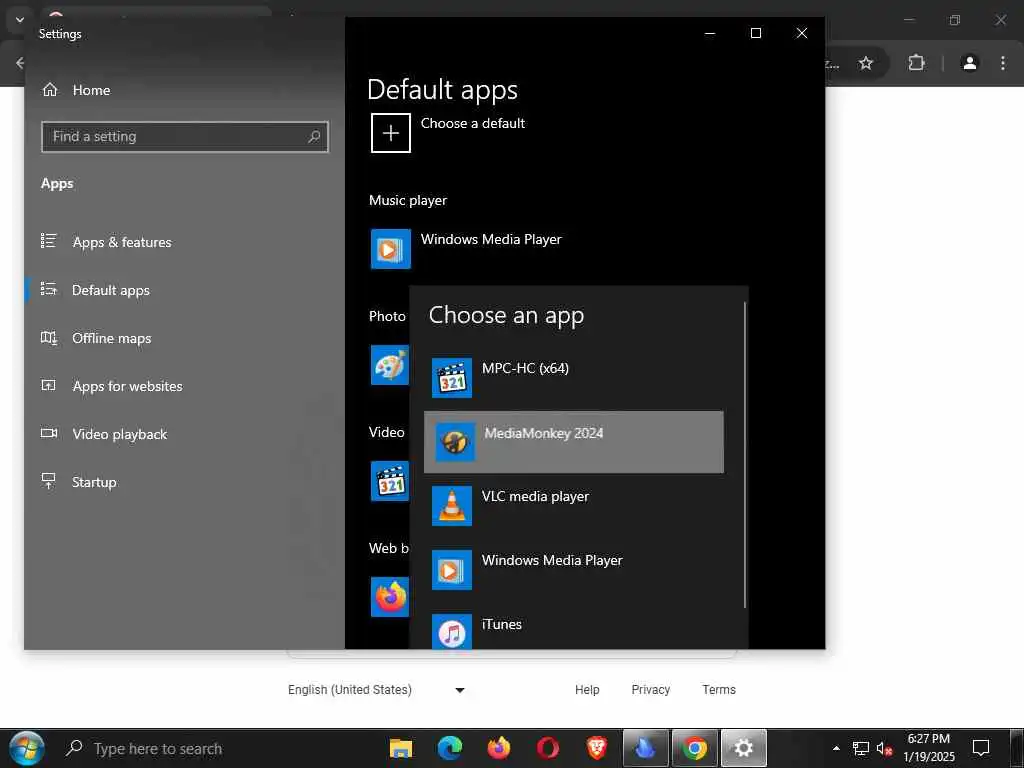Click the Settings gear in taskbar
This screenshot has height=768, width=1024.
pos(744,748)
